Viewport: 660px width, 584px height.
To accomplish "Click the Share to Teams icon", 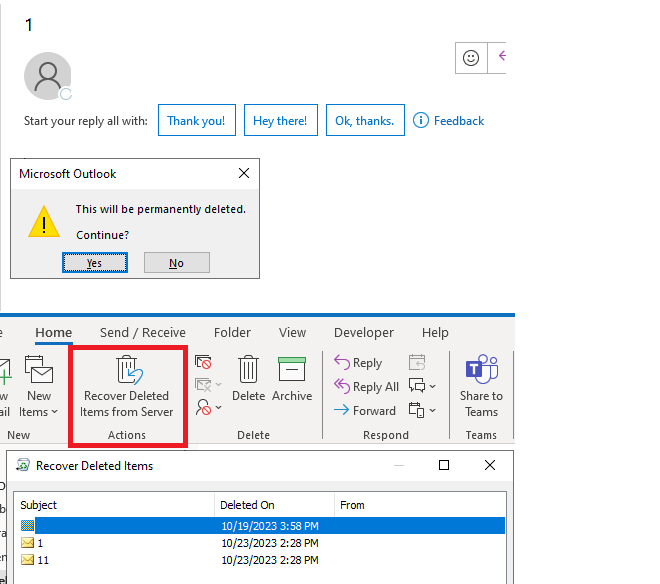I will 482,369.
